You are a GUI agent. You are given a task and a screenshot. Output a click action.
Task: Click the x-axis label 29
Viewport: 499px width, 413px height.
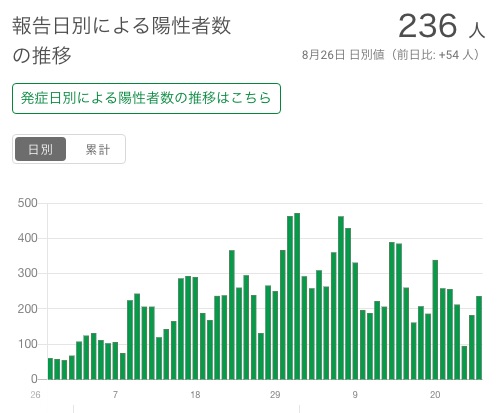pyautogui.click(x=275, y=395)
